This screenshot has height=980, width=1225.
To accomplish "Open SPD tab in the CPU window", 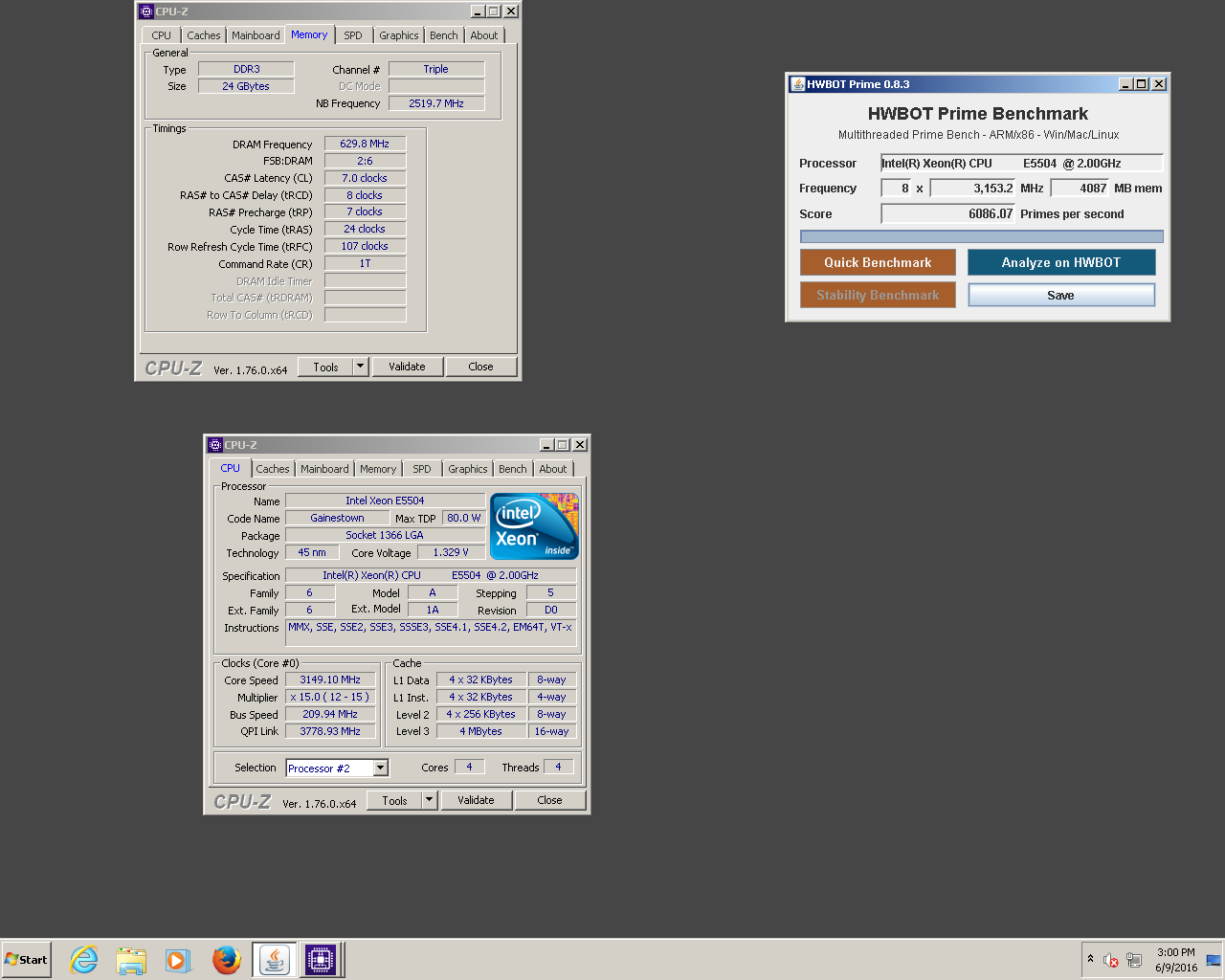I will pyautogui.click(x=422, y=469).
